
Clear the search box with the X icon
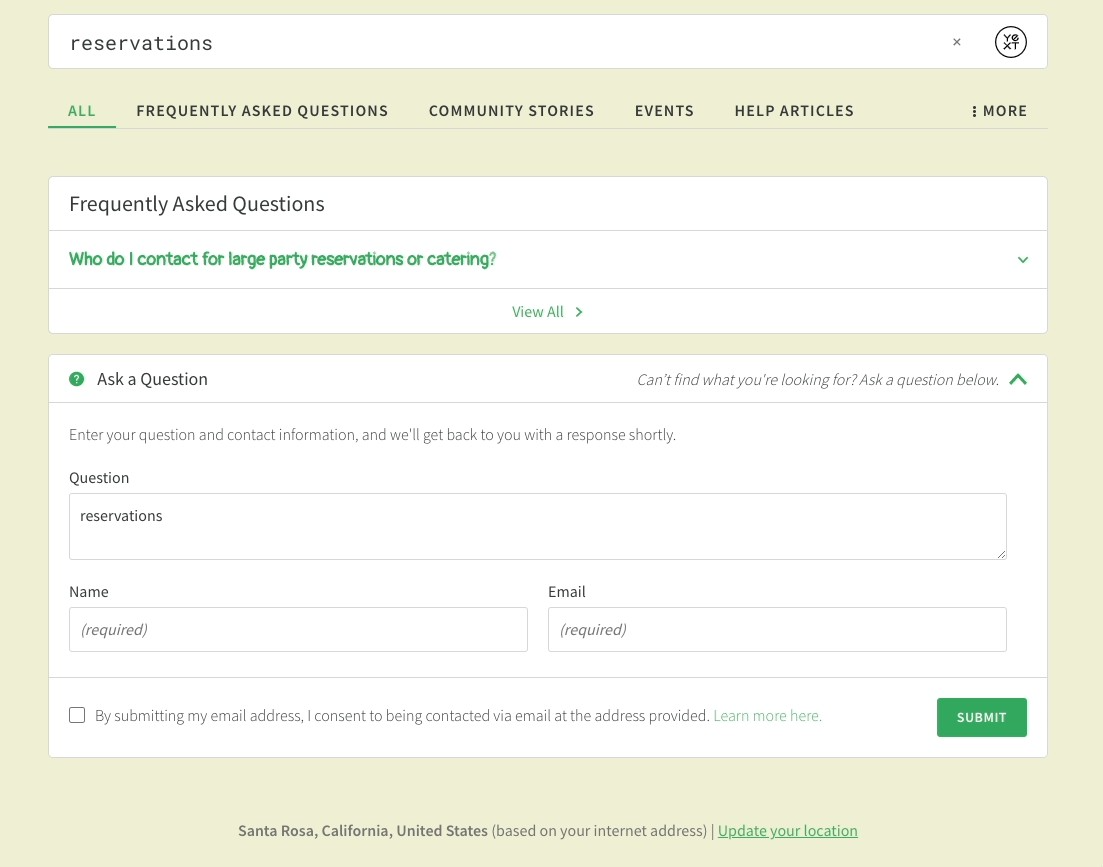click(957, 42)
